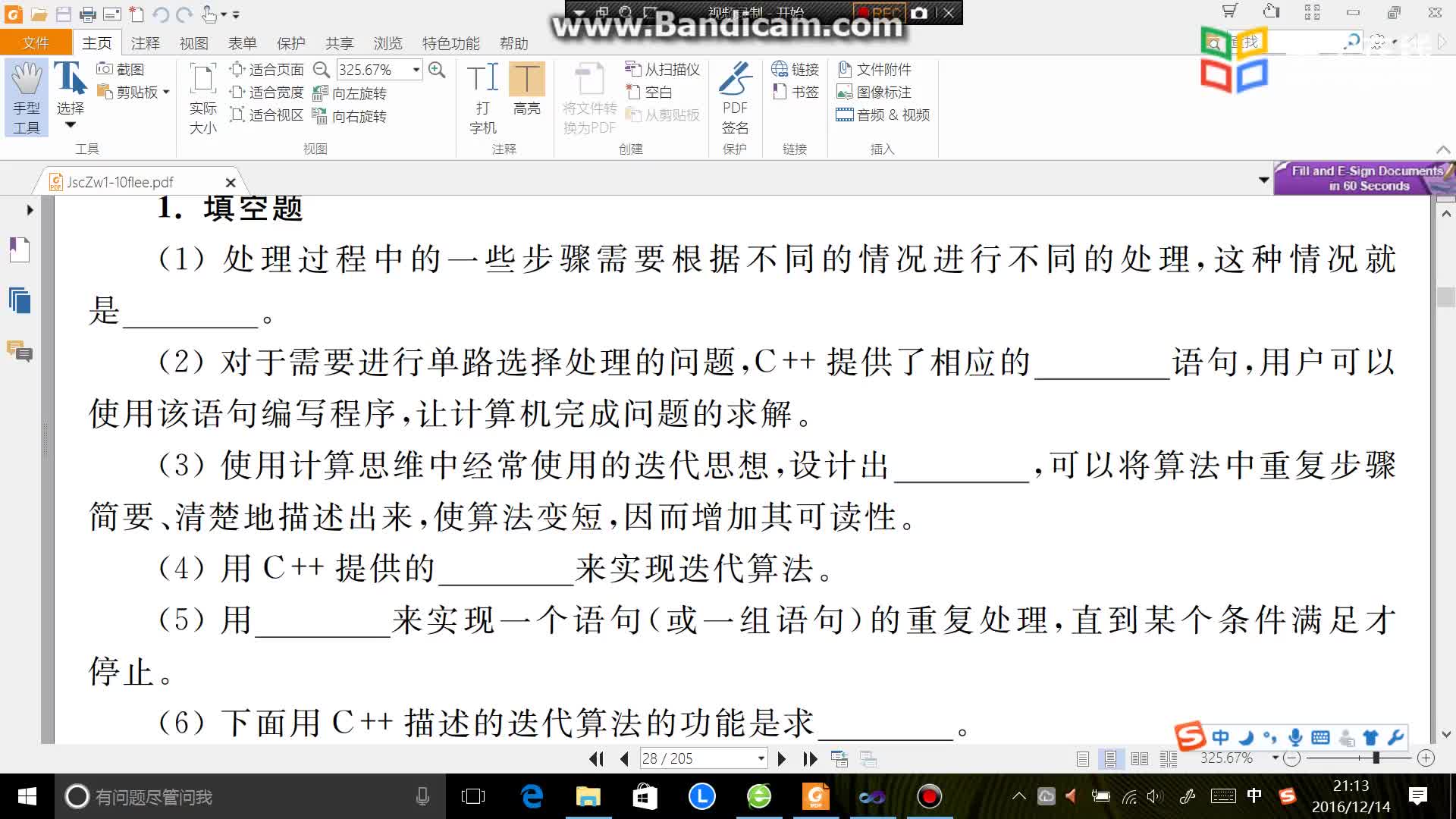Screen dimensions: 1456x819
Task: Insert a Link (链接)
Action: tap(795, 70)
